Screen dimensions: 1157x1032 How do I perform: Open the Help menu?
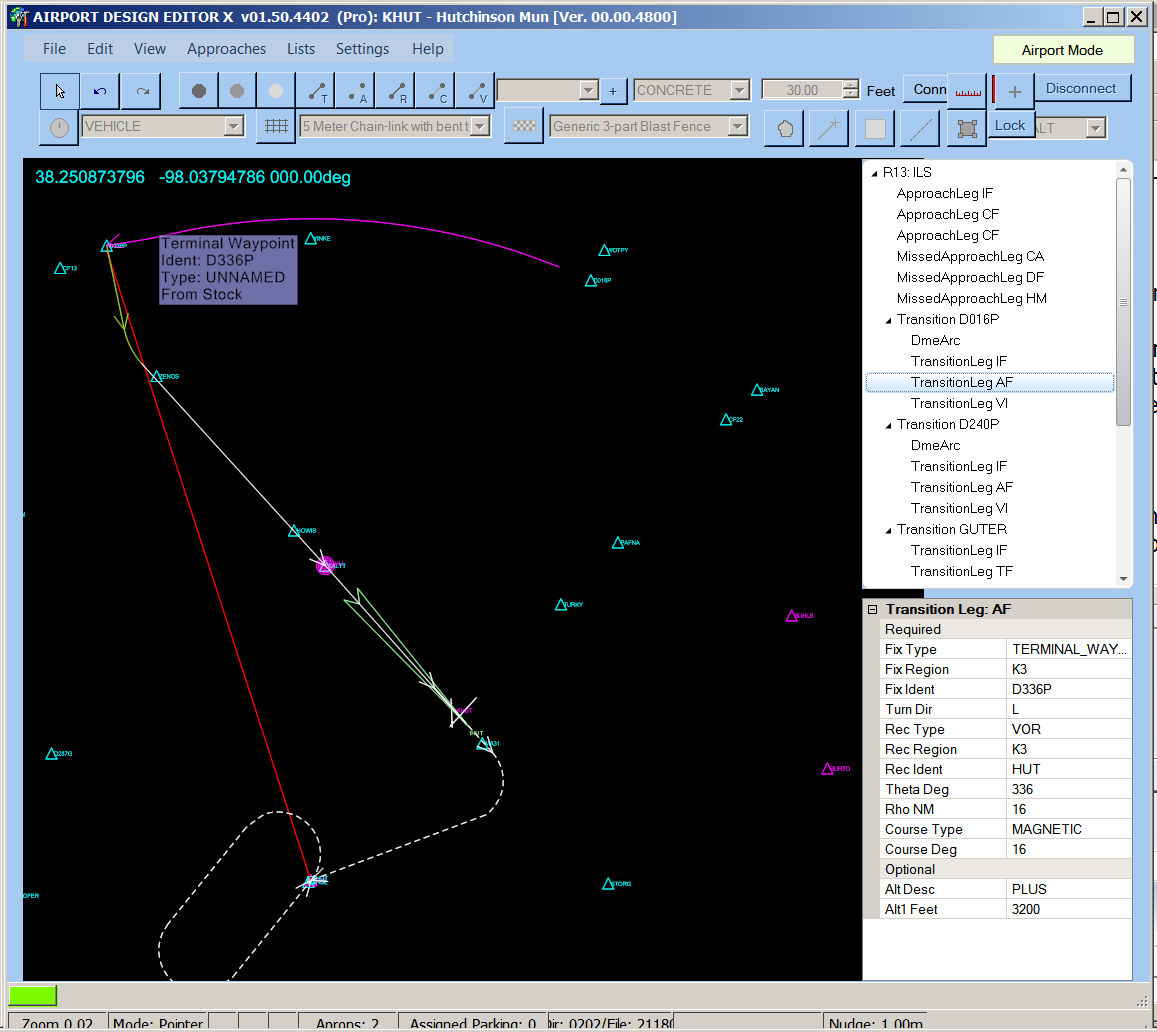pos(428,49)
